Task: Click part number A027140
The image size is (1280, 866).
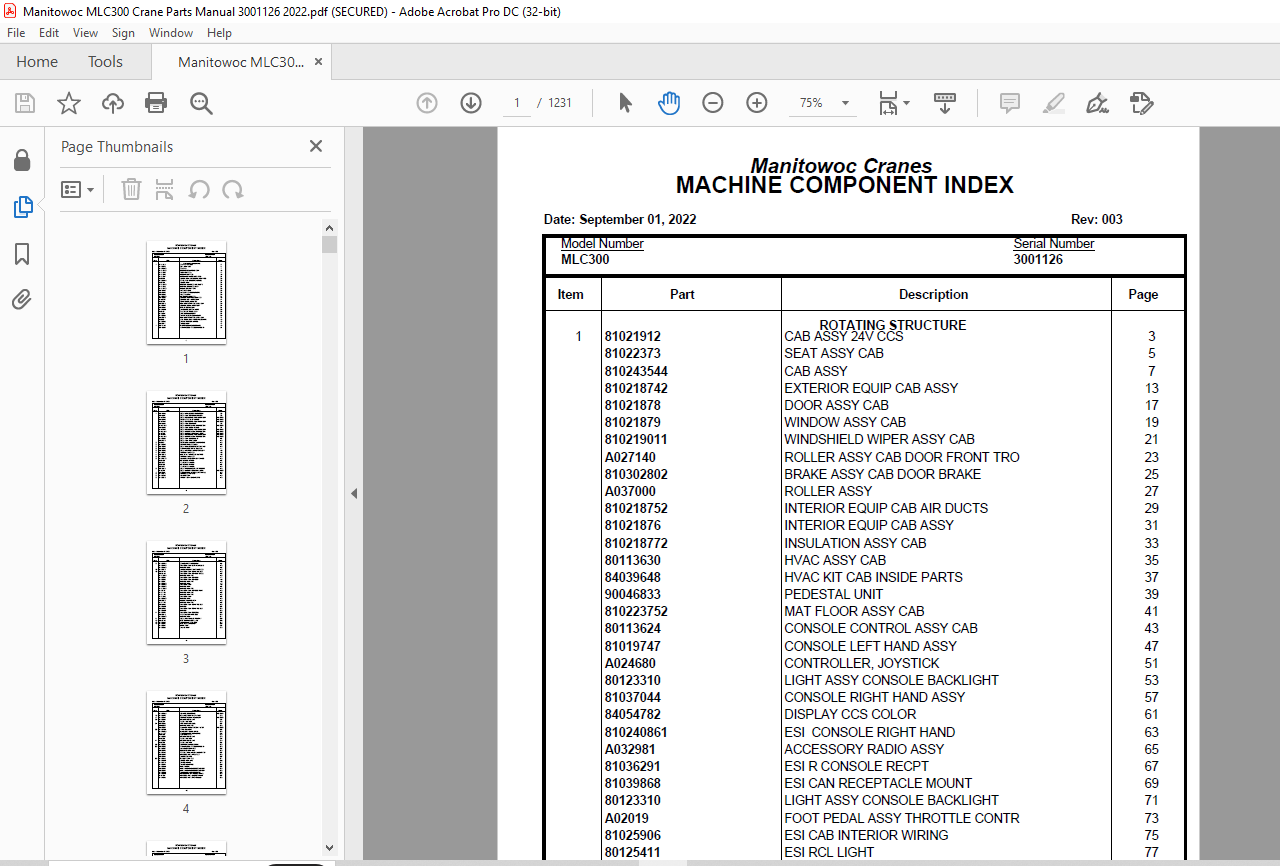Action: point(630,457)
